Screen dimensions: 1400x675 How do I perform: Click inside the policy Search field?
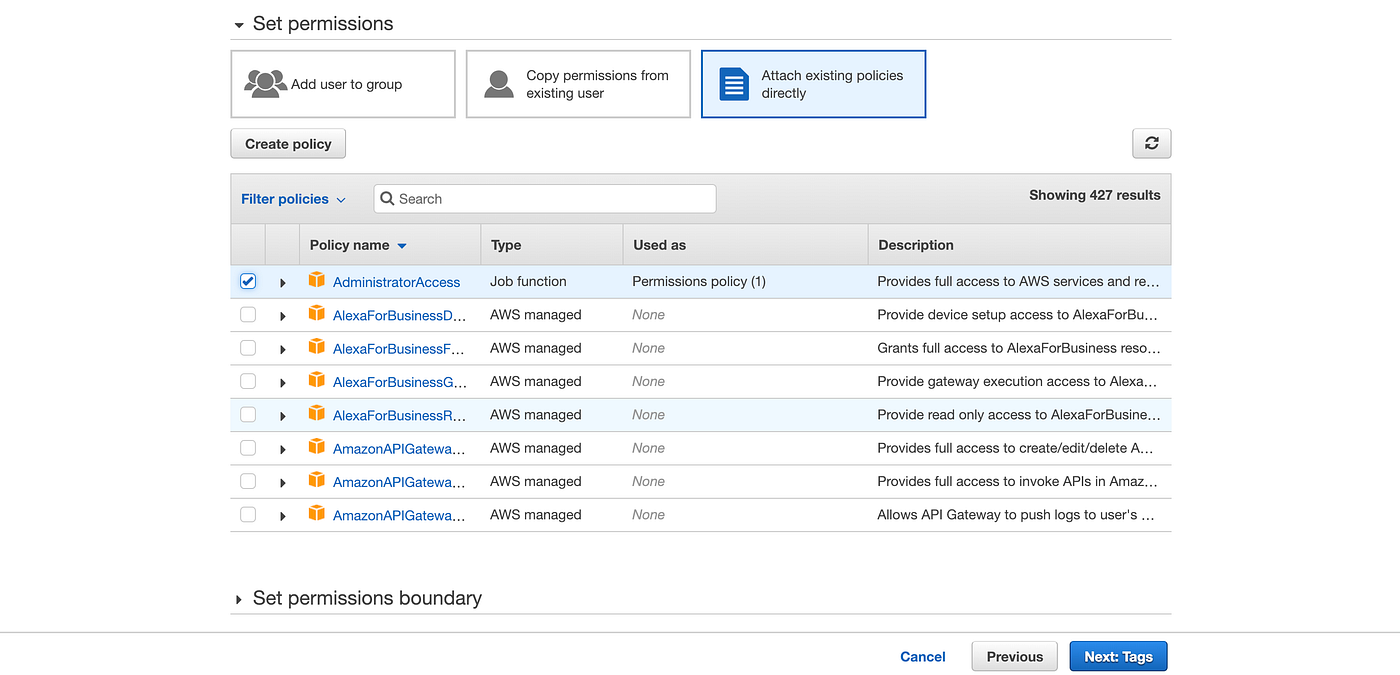545,199
